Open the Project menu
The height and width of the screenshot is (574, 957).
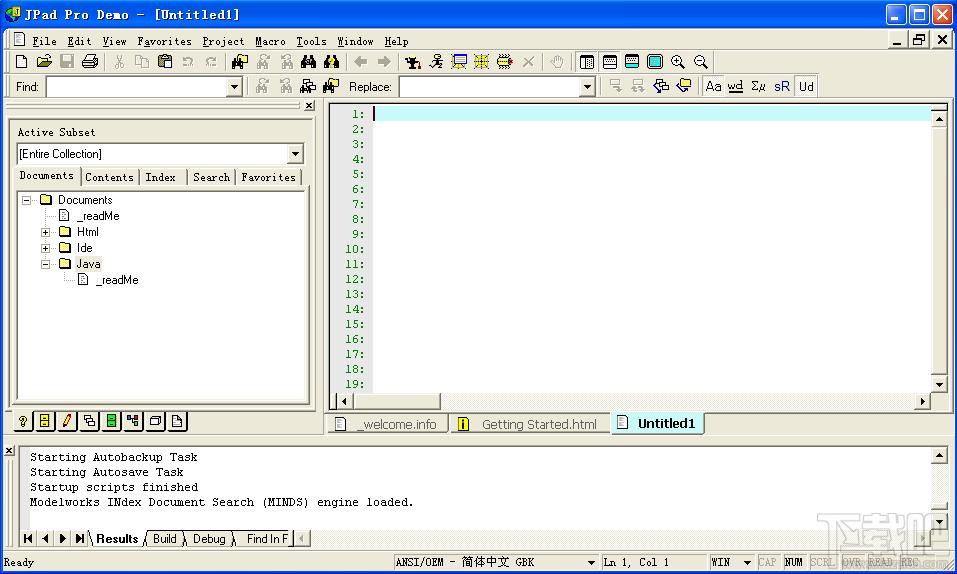223,42
